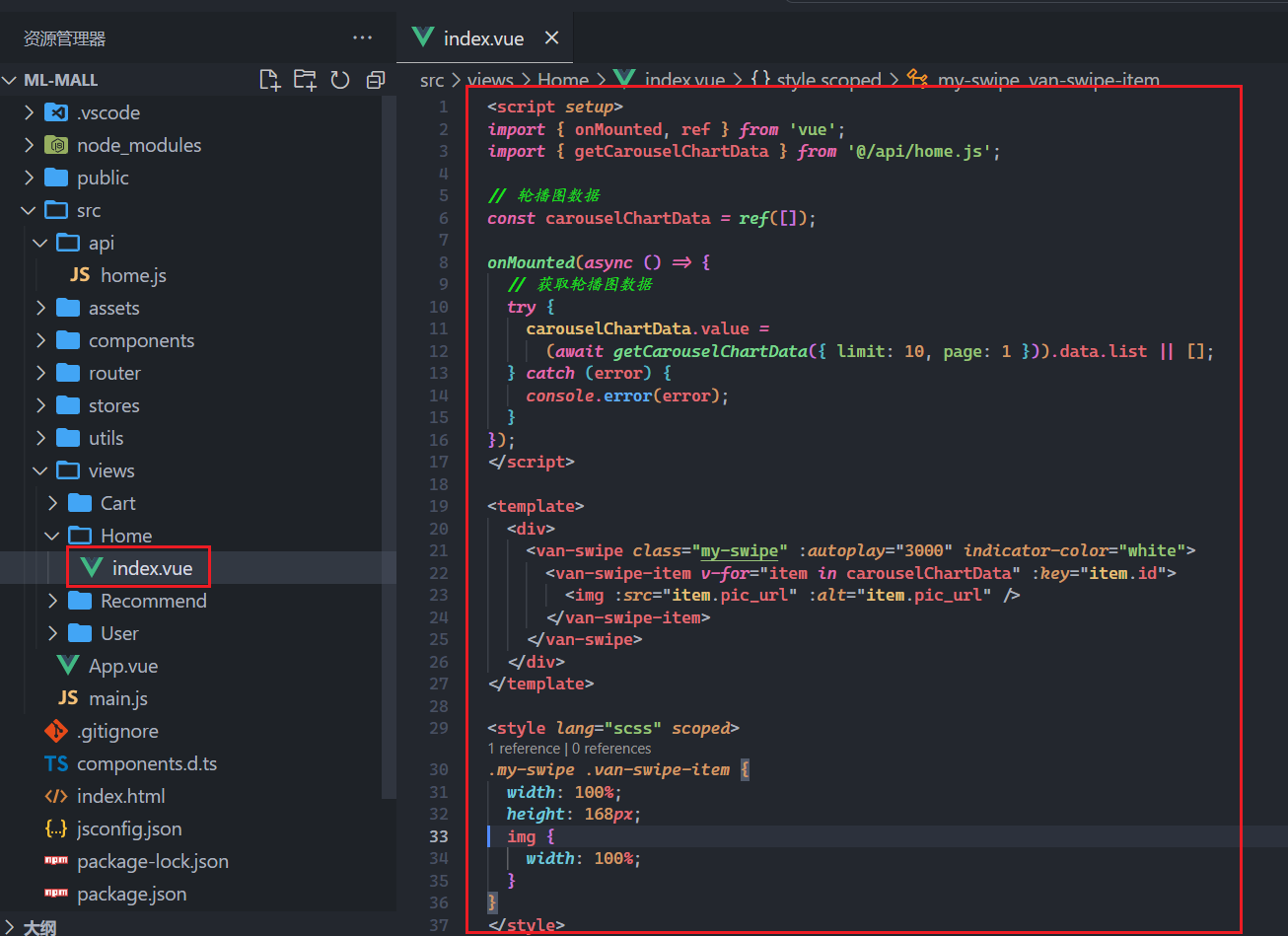
Task: Click the node_modules folder icon
Action: tap(56, 145)
